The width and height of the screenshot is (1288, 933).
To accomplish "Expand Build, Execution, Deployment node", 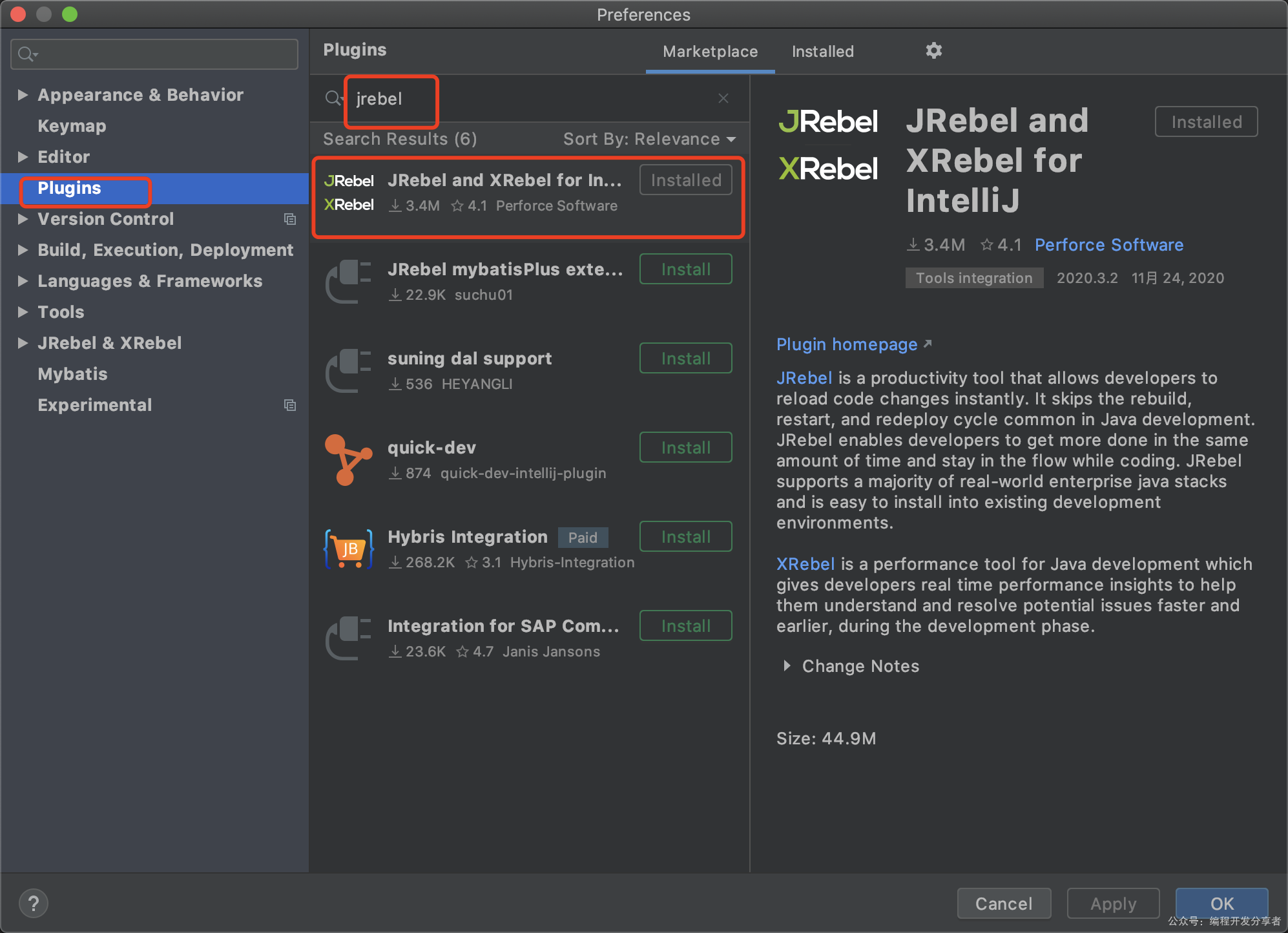I will click(23, 250).
